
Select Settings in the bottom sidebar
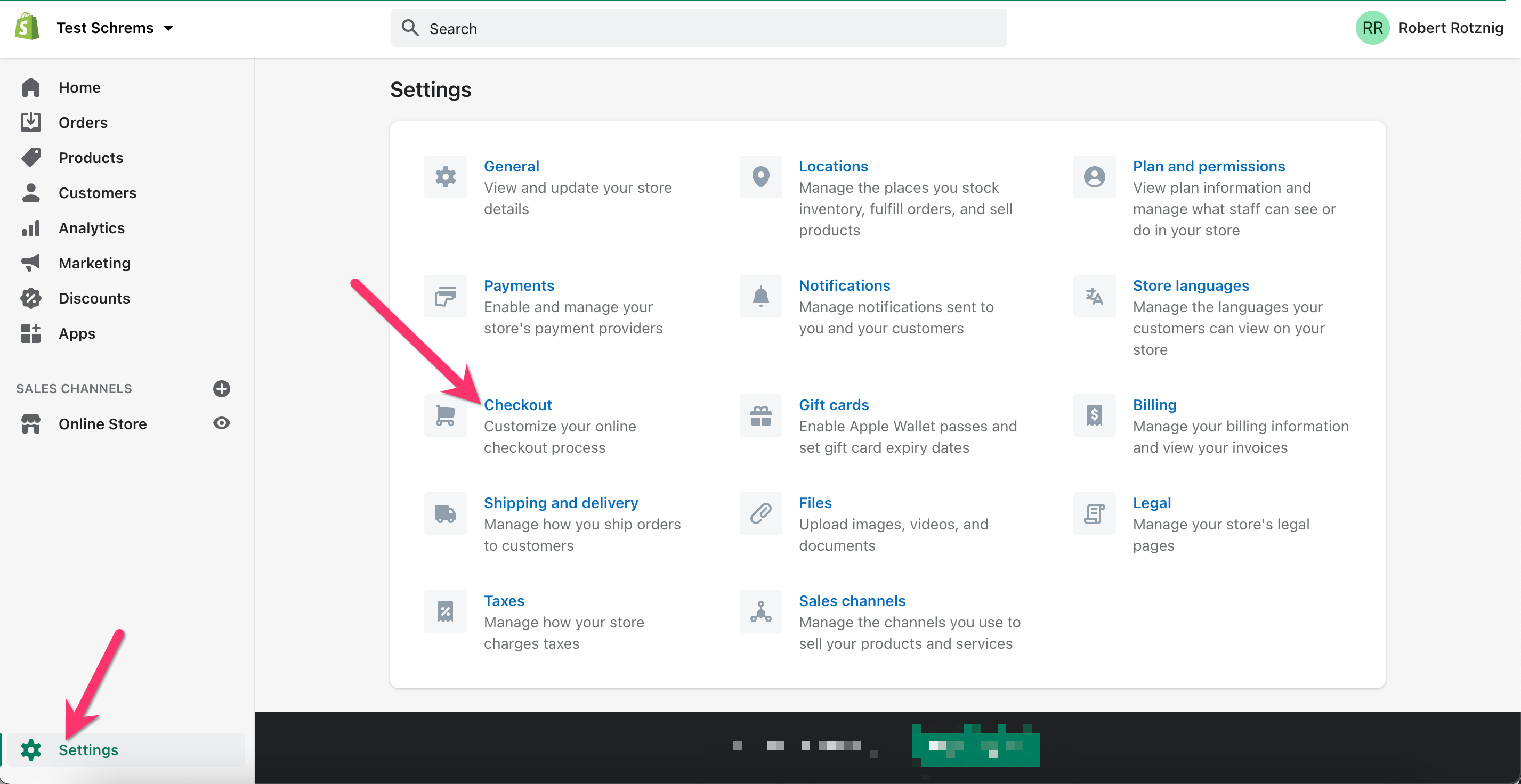point(88,749)
